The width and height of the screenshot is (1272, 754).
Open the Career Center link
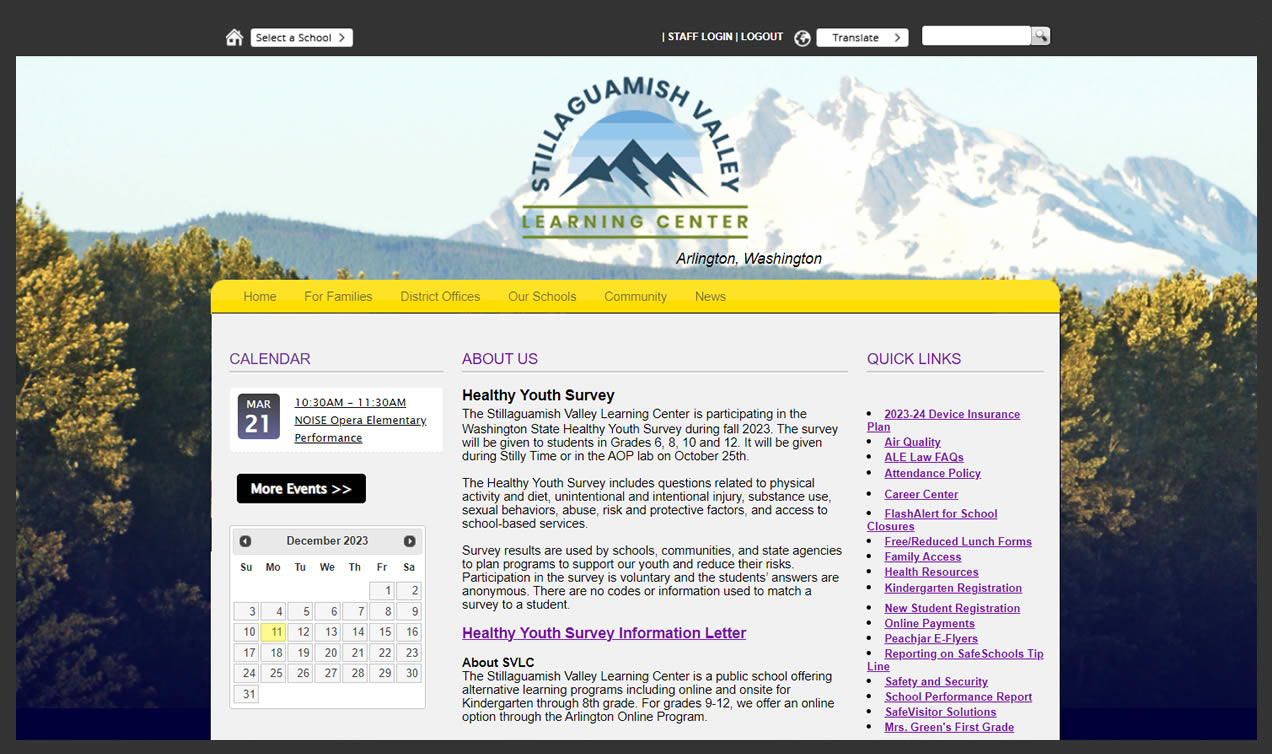coord(921,494)
